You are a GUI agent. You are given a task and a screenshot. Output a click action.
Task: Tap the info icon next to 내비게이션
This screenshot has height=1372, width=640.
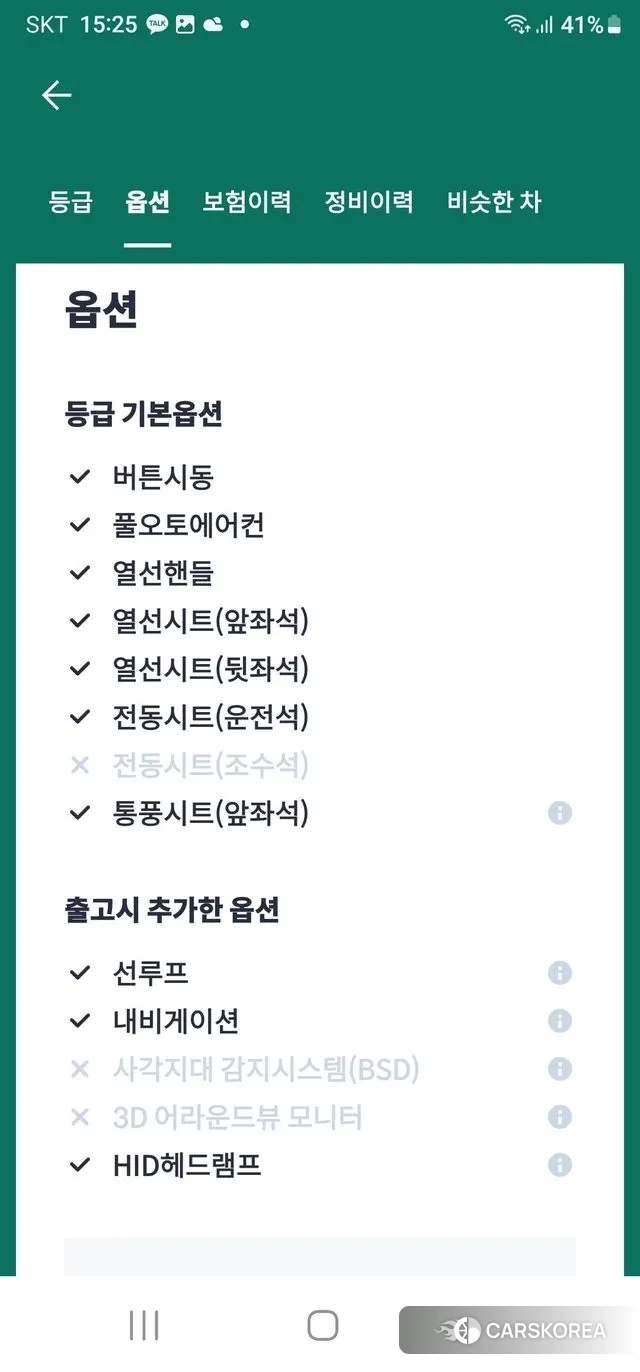[560, 1021]
